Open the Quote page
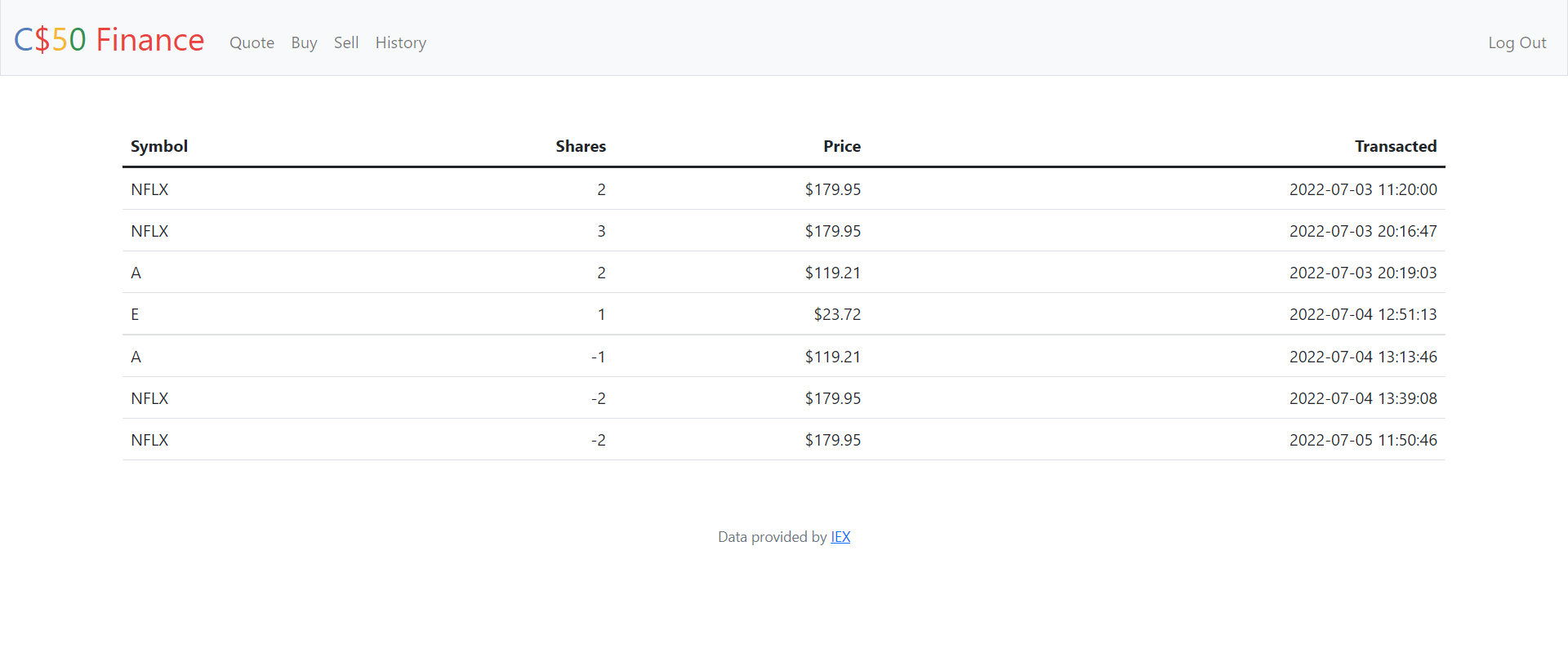1568x648 pixels. click(x=252, y=42)
